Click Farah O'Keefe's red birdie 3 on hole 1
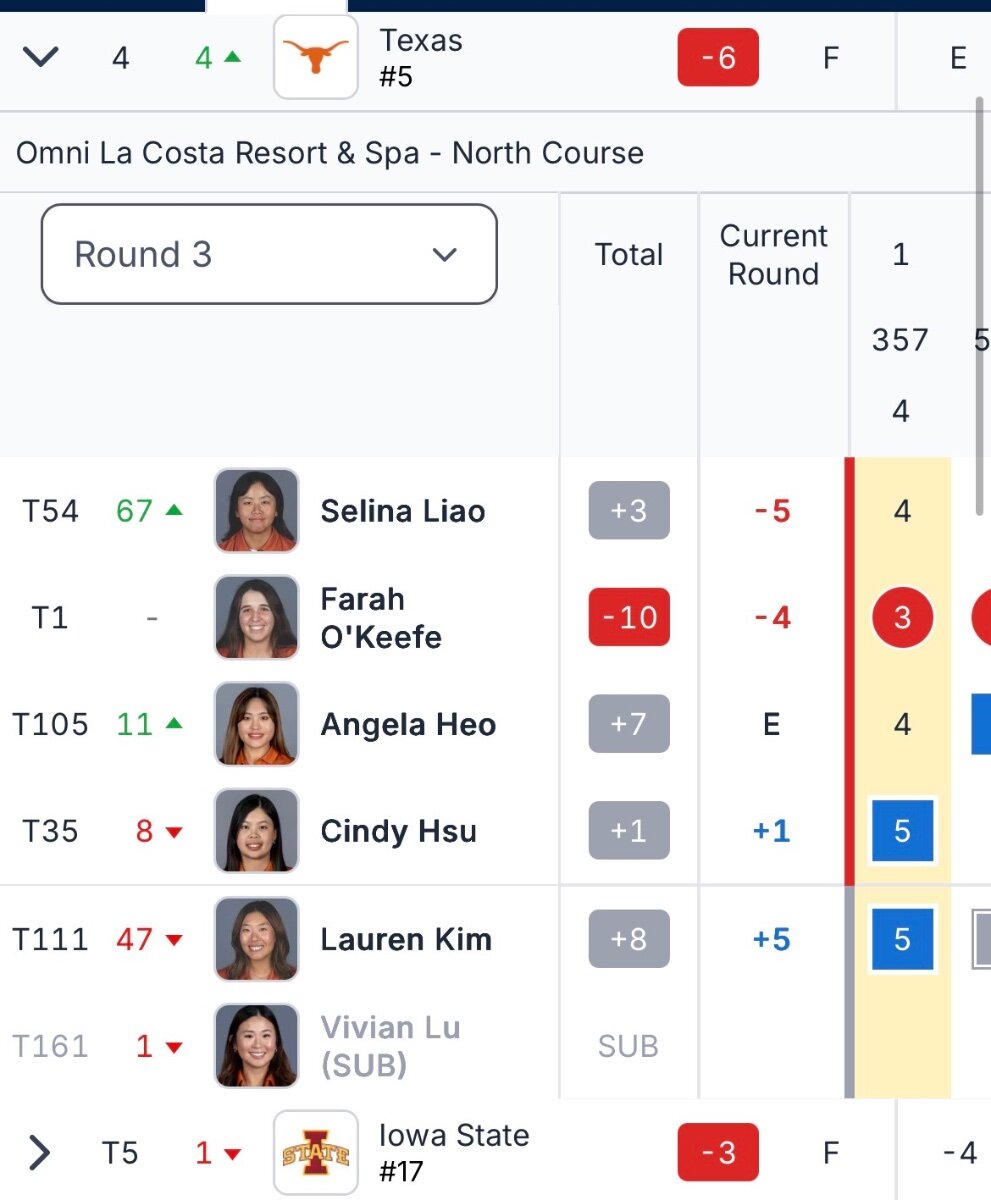This screenshot has width=991, height=1200. click(902, 617)
